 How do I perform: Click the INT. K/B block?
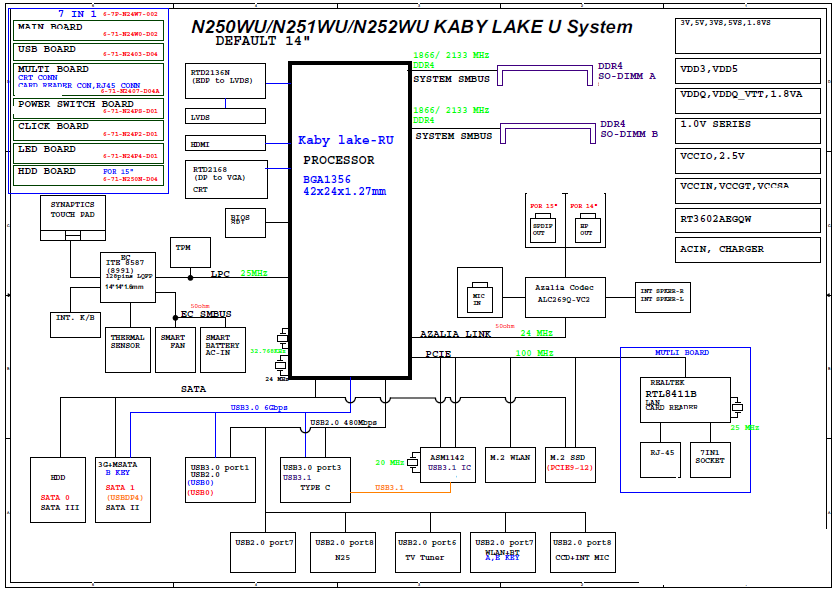(x=75, y=325)
